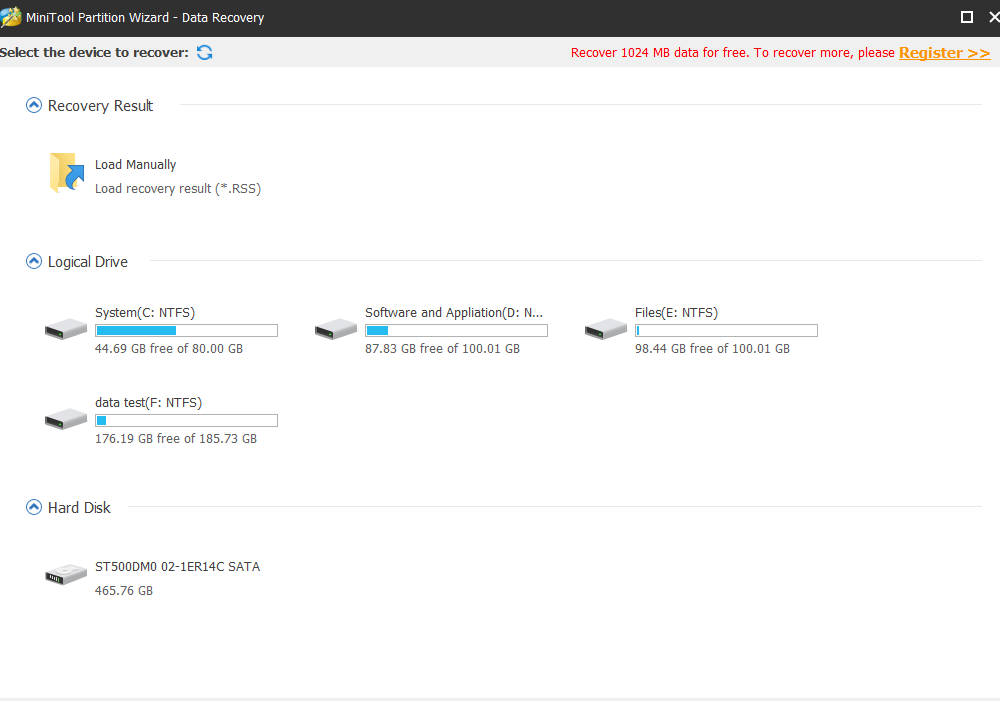Click the data test F usage bar
Image resolution: width=1000 pixels, height=701 pixels.
[x=186, y=420]
